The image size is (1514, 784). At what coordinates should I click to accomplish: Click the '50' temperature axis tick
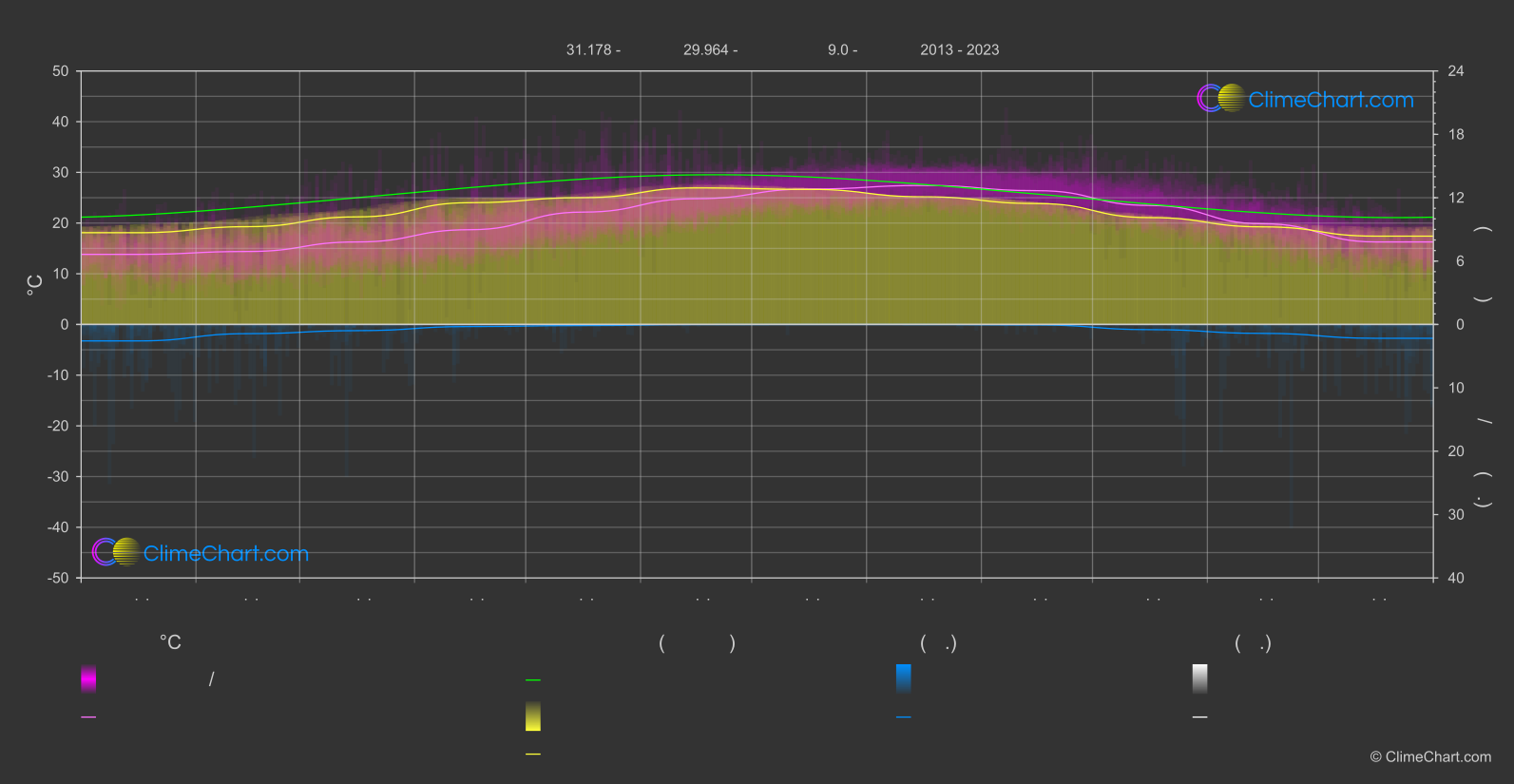(x=61, y=71)
